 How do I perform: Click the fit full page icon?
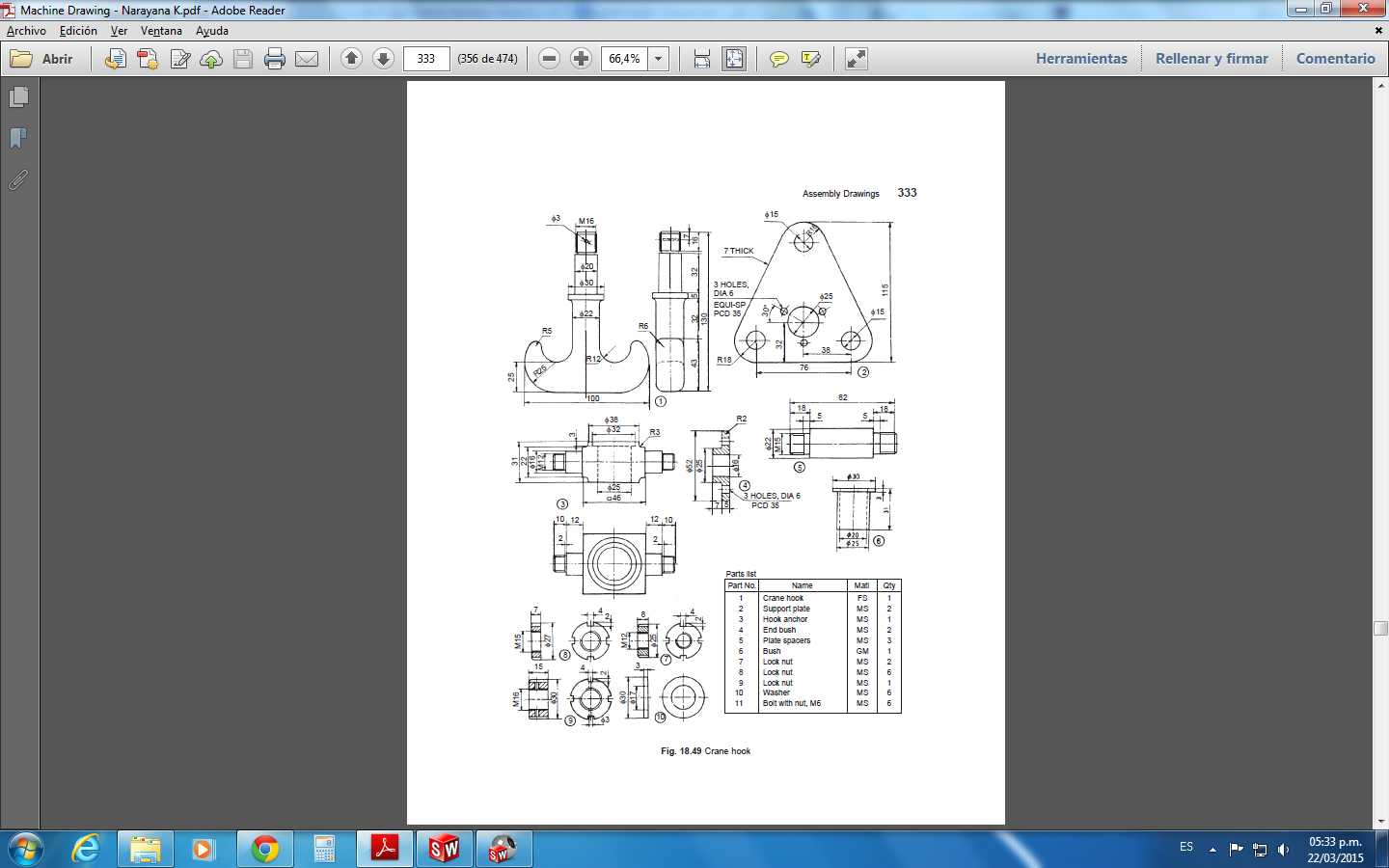734,59
